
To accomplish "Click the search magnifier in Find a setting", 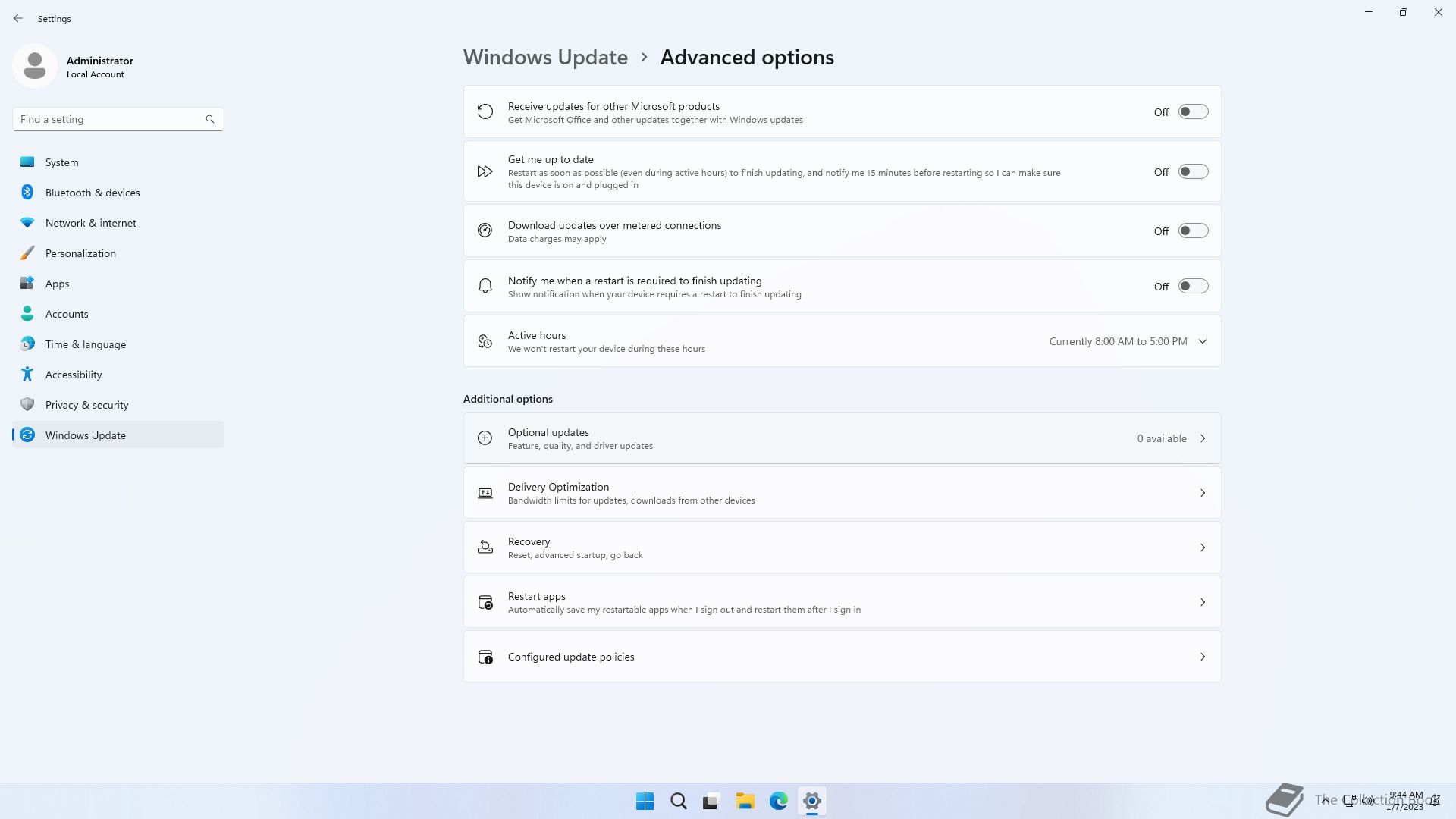I will pos(210,119).
